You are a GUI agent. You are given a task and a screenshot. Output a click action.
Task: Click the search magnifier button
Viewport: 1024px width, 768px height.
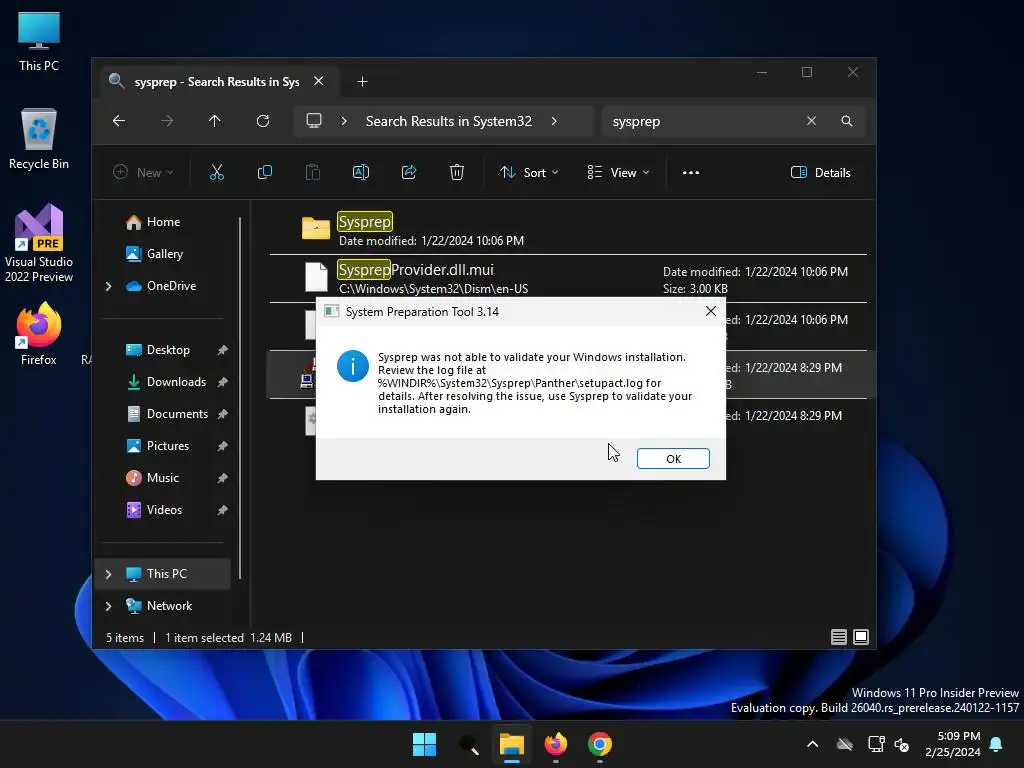tap(846, 121)
